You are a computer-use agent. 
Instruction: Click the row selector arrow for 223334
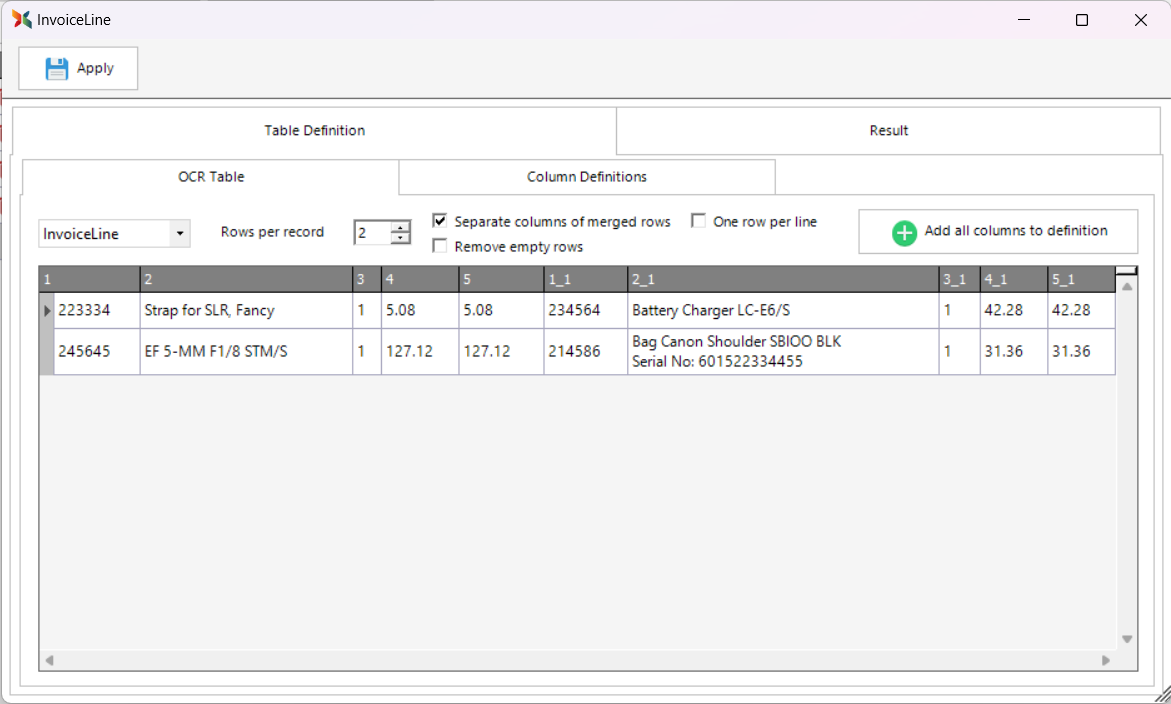[x=46, y=311]
